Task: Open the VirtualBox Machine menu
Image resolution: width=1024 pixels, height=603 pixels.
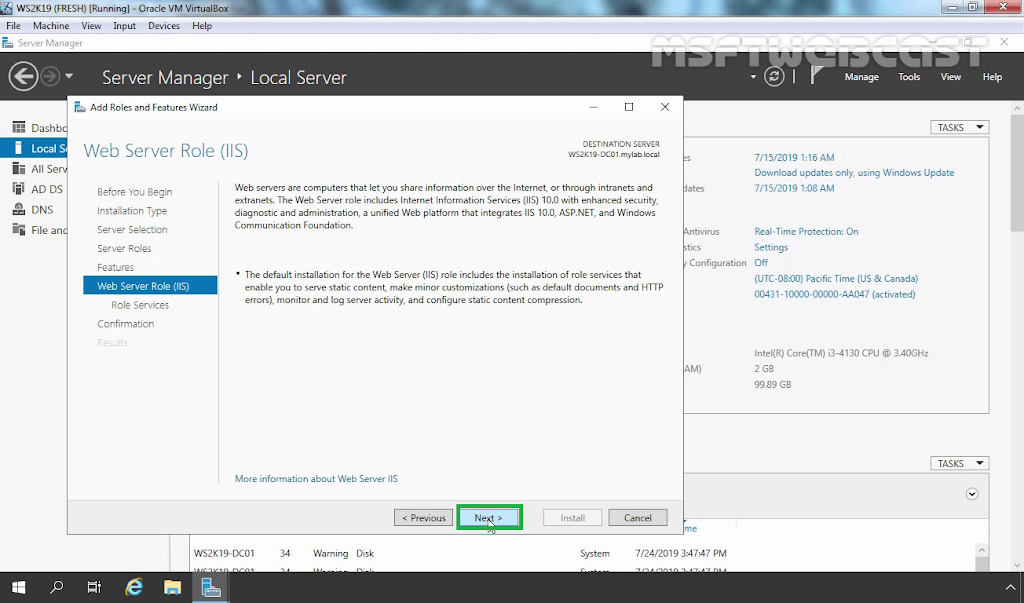Action: click(51, 25)
